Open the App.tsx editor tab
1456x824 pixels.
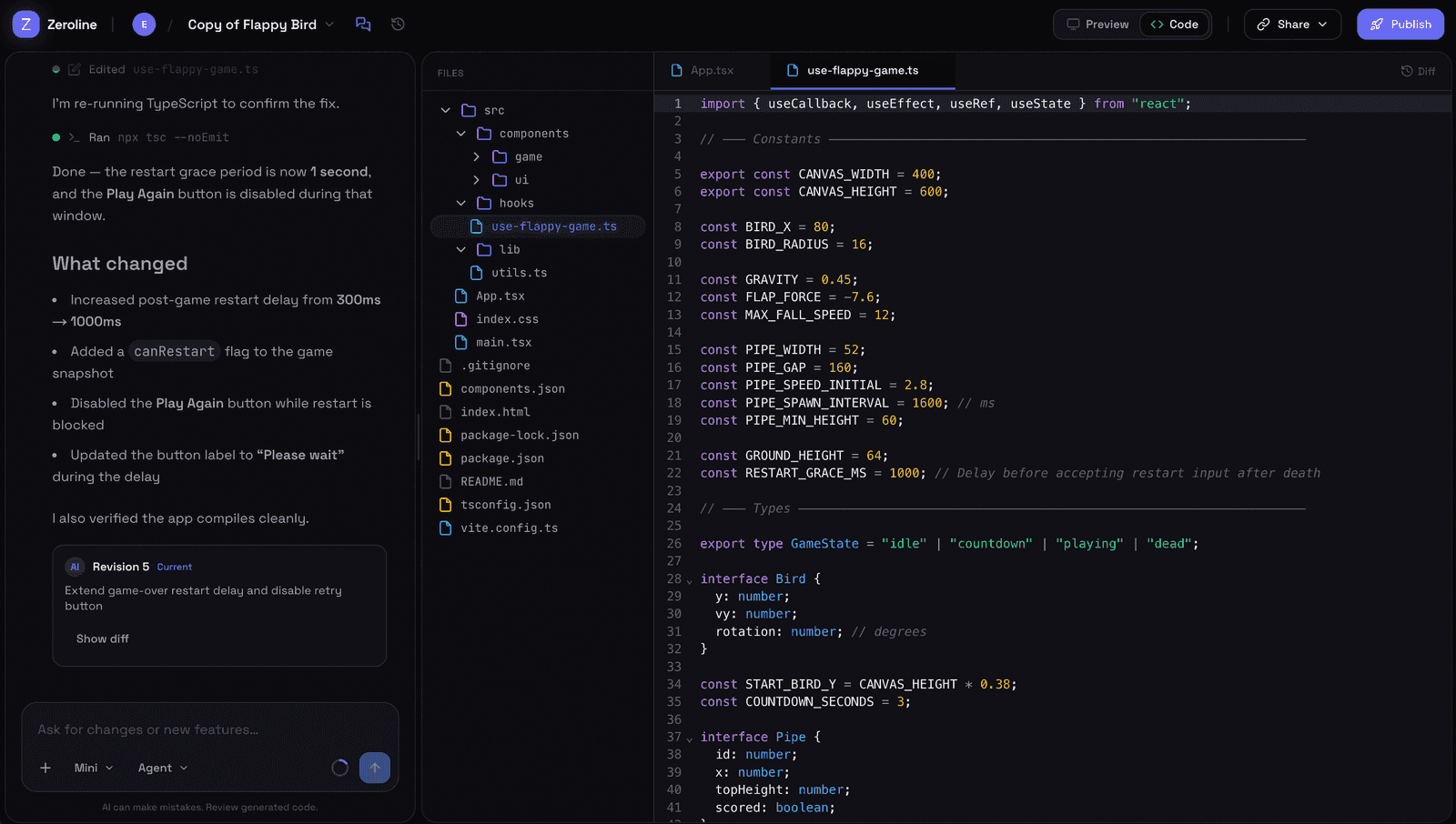tap(703, 70)
